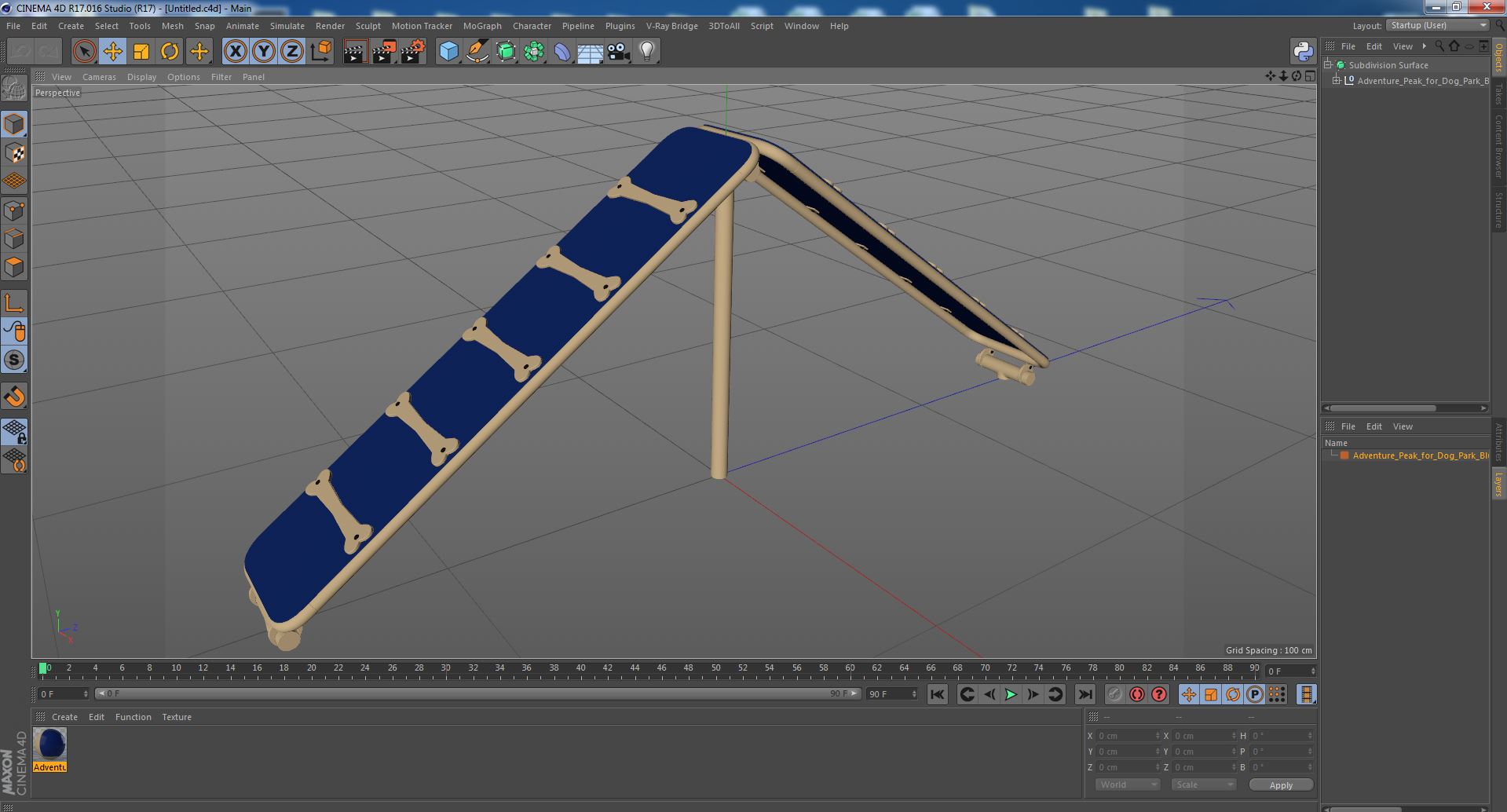Click Record Active Objects
The height and width of the screenshot is (812, 1507).
[x=1114, y=694]
